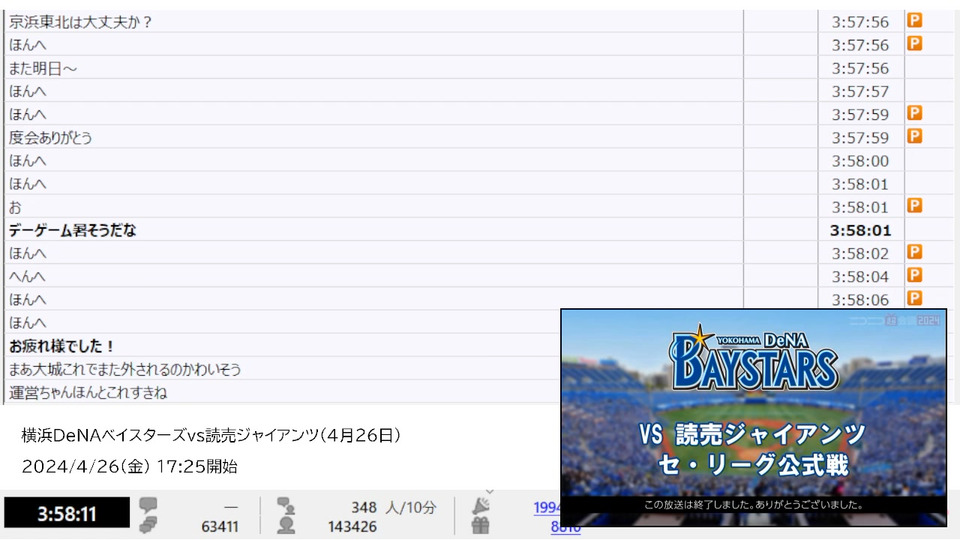Click the stacked bubbles total comments icon
Screen dimensions: 960x540
tap(148, 525)
